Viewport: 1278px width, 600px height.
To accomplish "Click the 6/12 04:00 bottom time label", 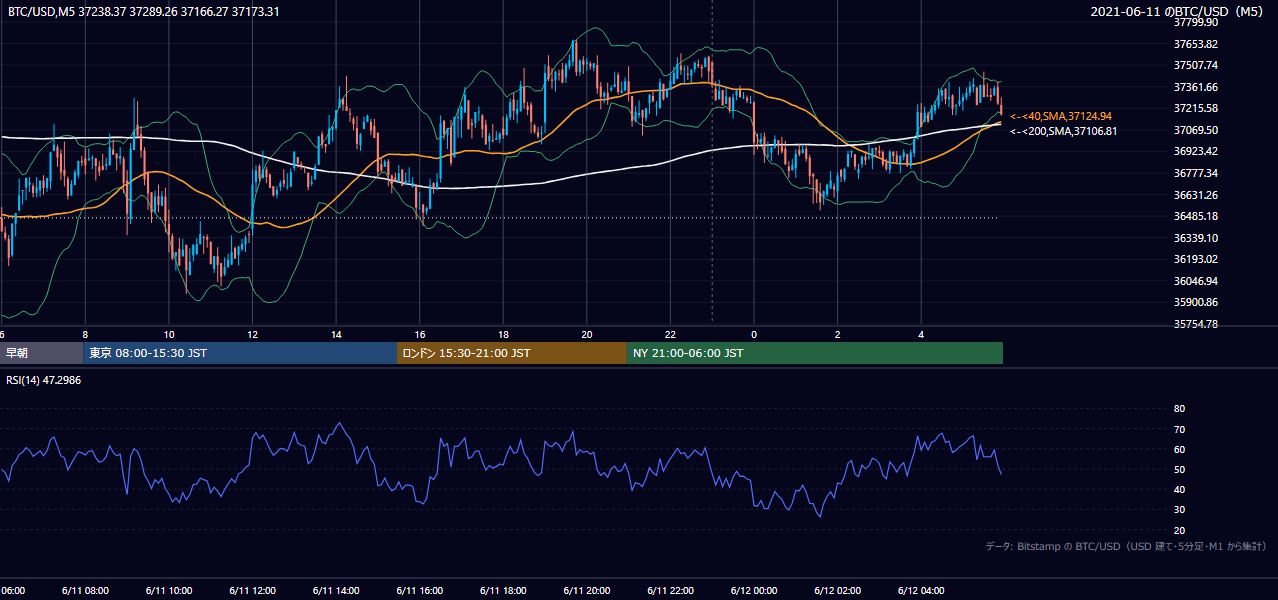I will (x=920, y=591).
